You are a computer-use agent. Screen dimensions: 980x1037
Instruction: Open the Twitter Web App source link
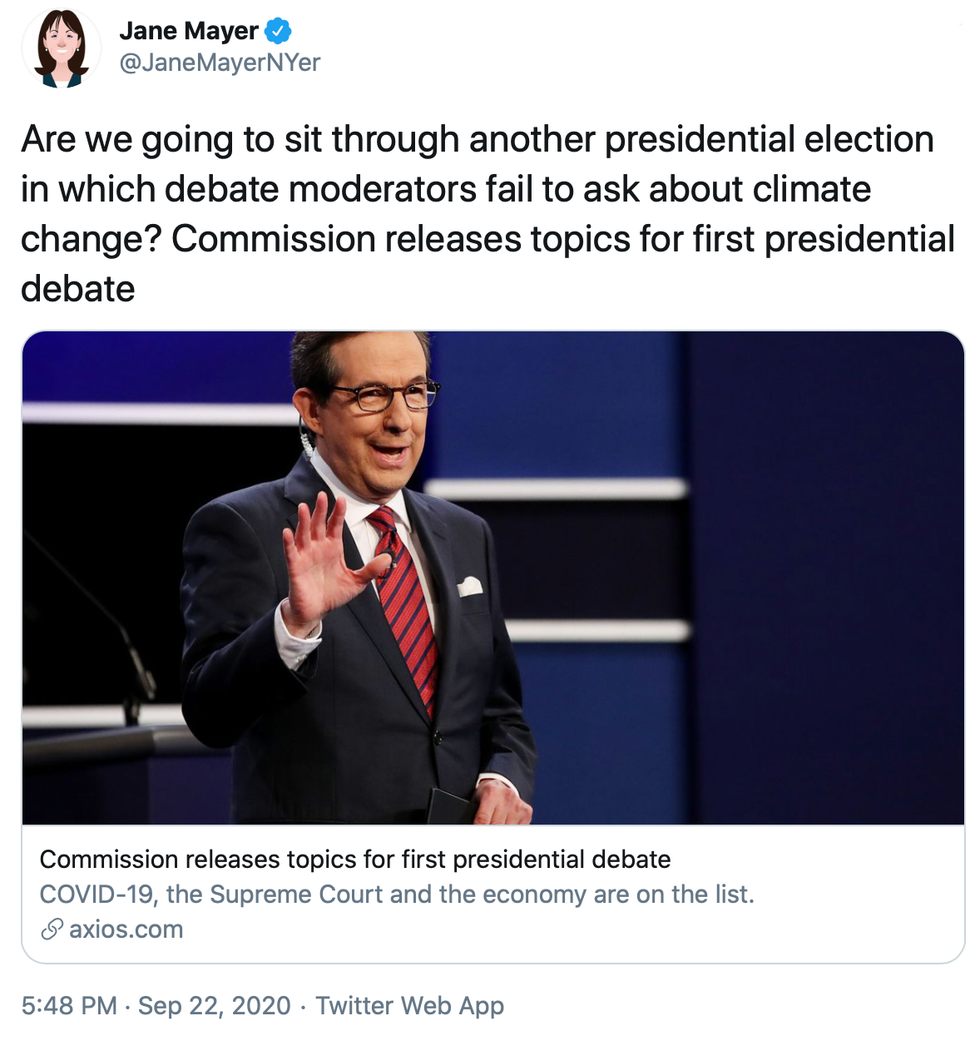[x=410, y=1005]
